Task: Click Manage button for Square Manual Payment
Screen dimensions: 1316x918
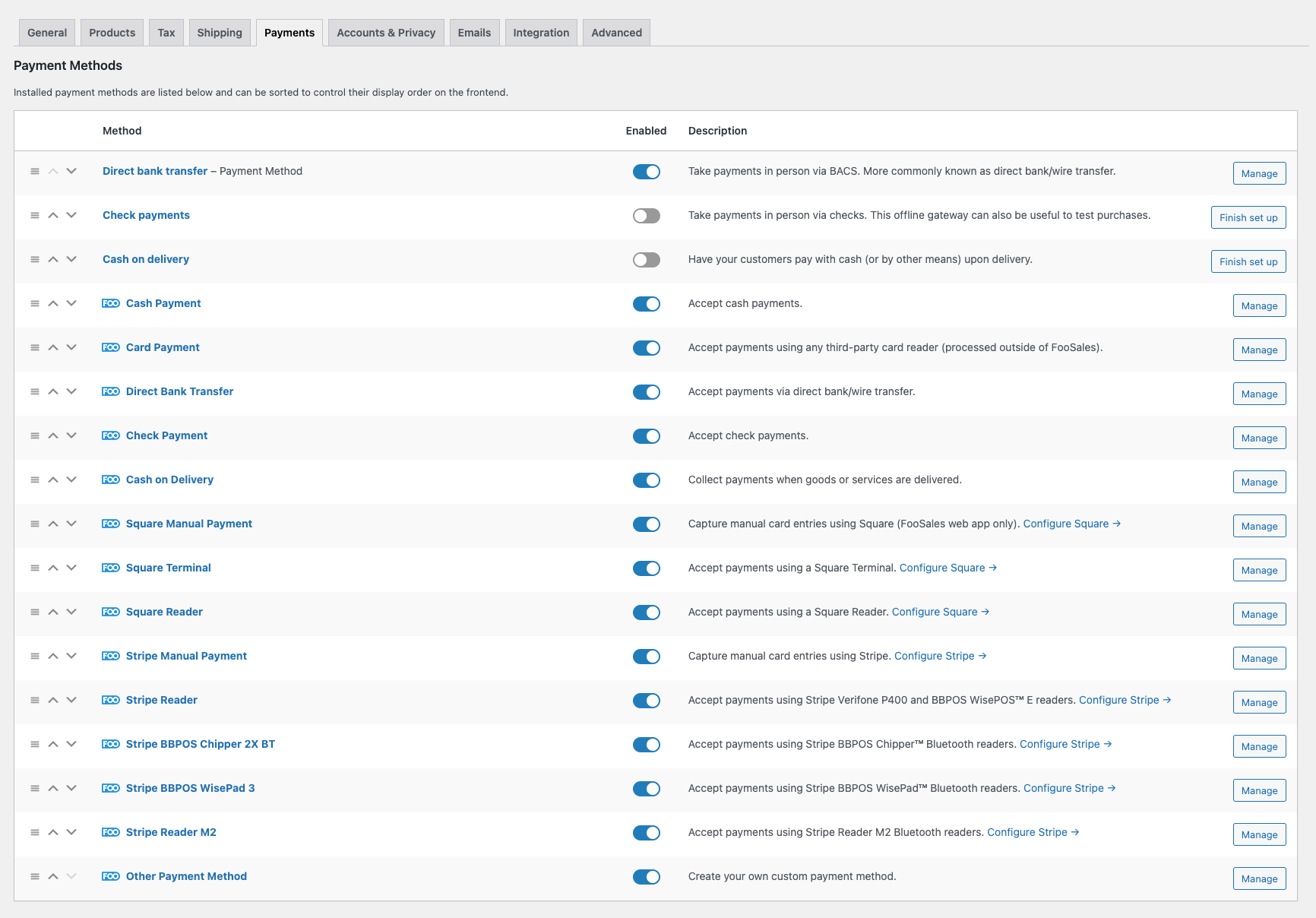Action: click(1259, 526)
